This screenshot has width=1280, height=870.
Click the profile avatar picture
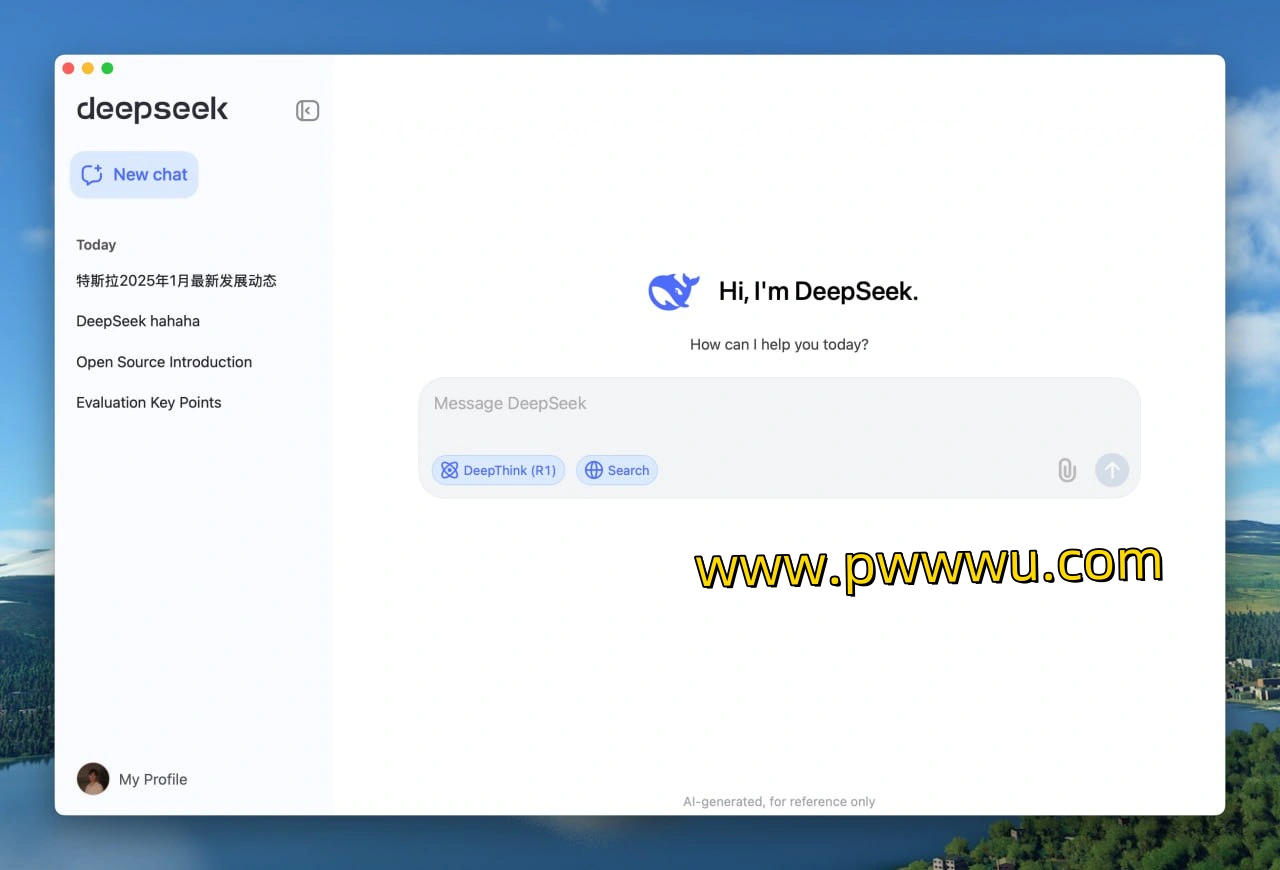[93, 779]
